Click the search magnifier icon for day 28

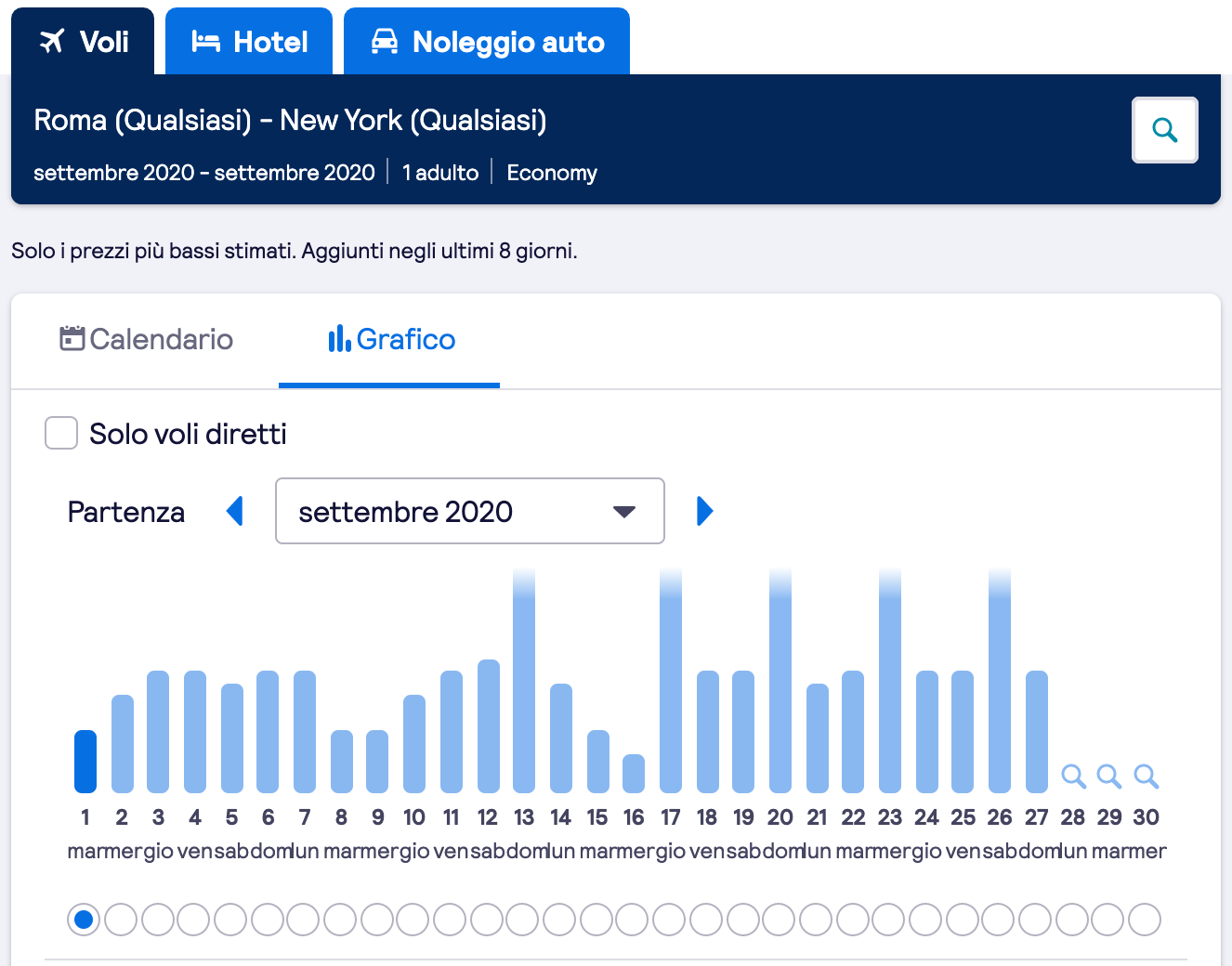[x=1073, y=776]
